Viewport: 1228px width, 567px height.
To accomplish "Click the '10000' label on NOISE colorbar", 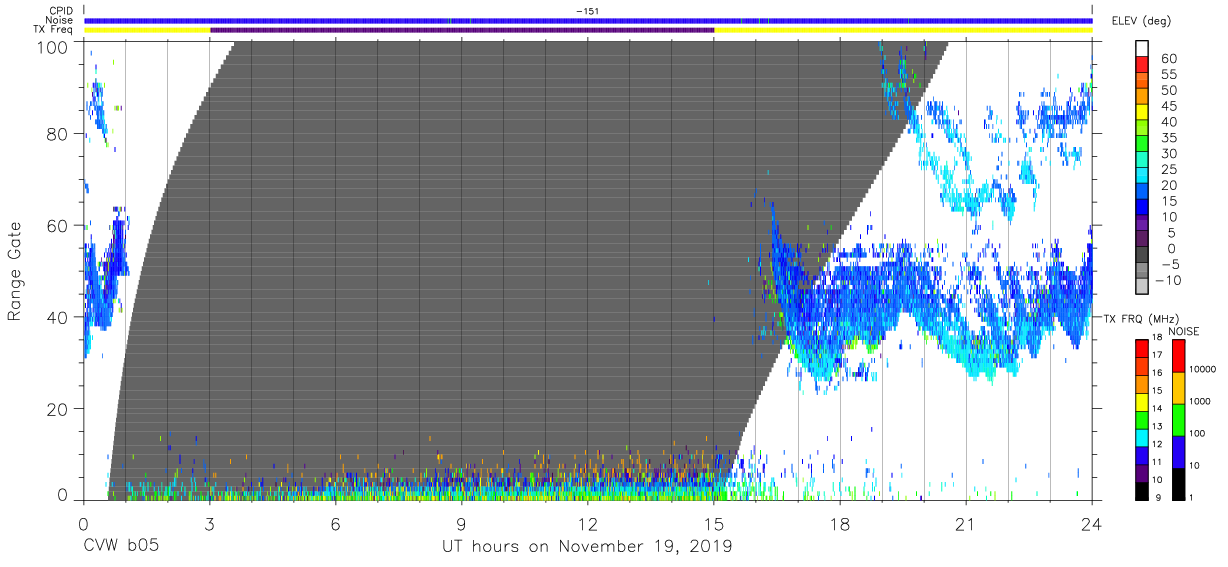I will [1203, 369].
